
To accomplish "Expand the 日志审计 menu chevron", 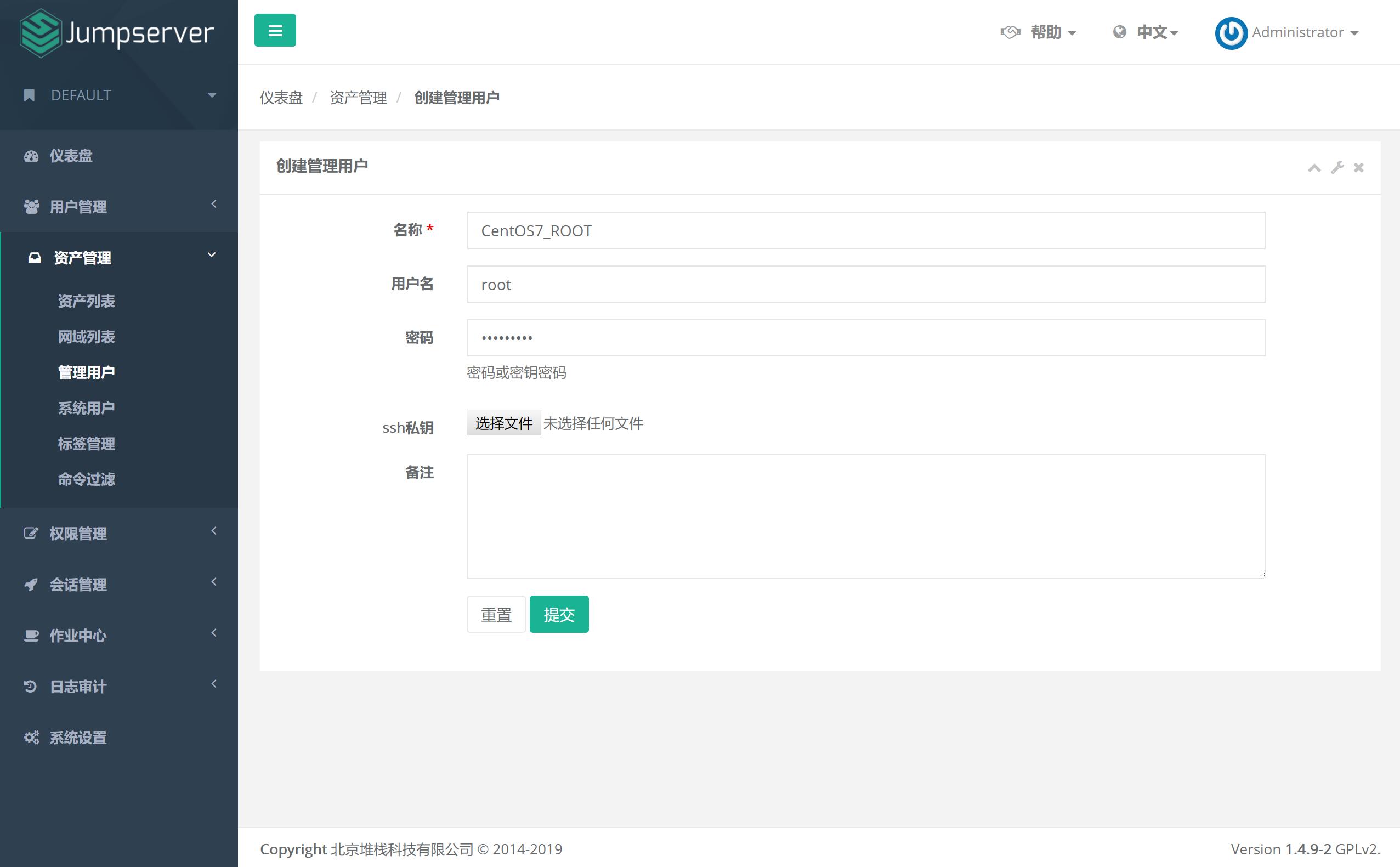I will pyautogui.click(x=214, y=684).
